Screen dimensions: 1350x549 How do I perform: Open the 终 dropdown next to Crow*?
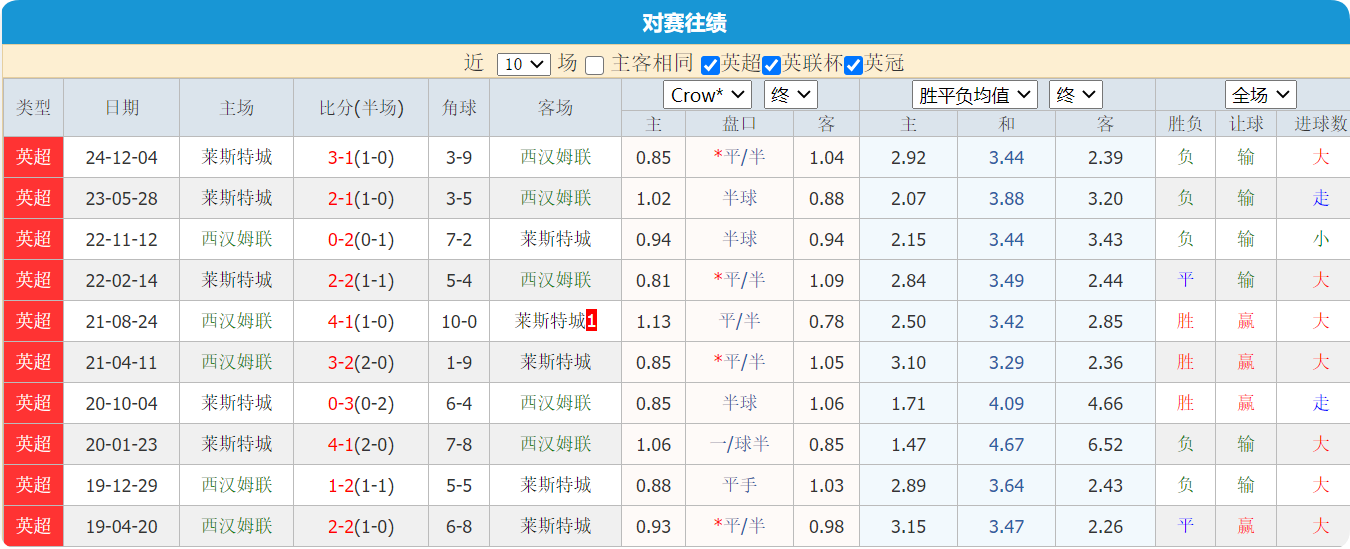(x=791, y=95)
